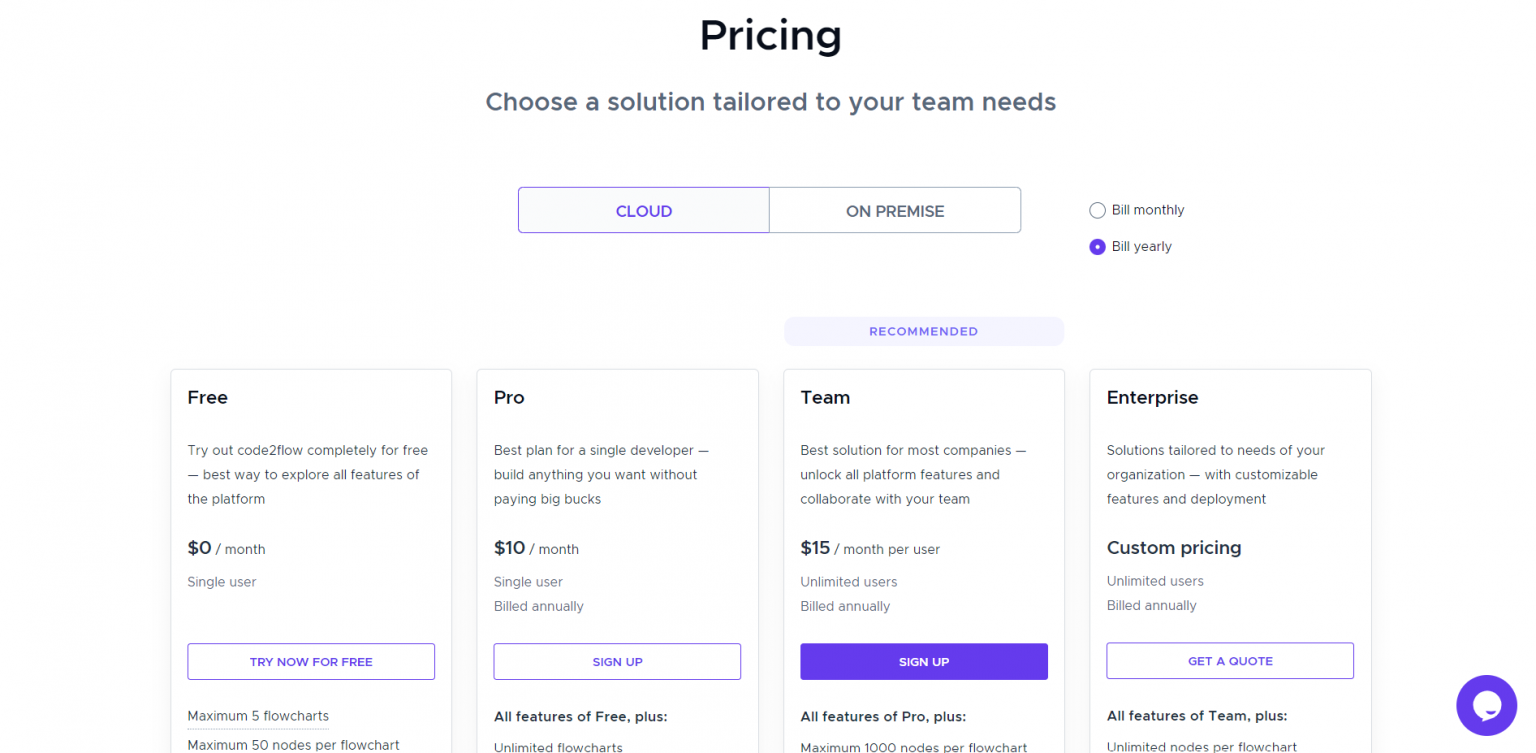Click SIGN UP on the Team plan
The width and height of the screenshot is (1536, 753).
[923, 661]
